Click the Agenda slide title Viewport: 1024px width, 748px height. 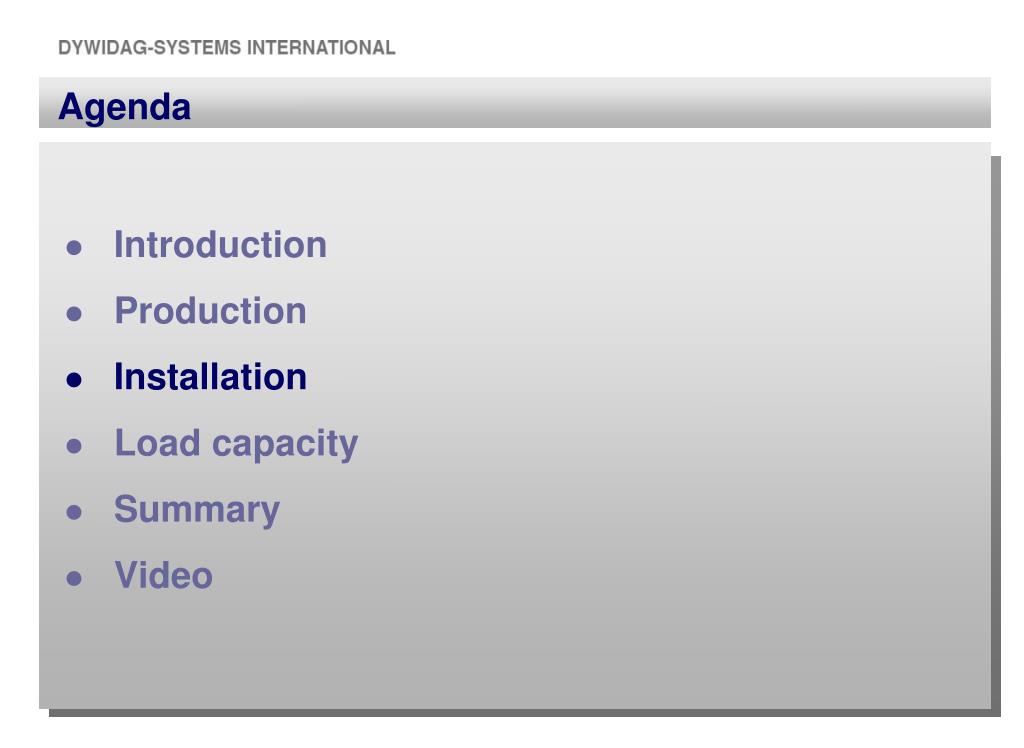click(x=124, y=107)
